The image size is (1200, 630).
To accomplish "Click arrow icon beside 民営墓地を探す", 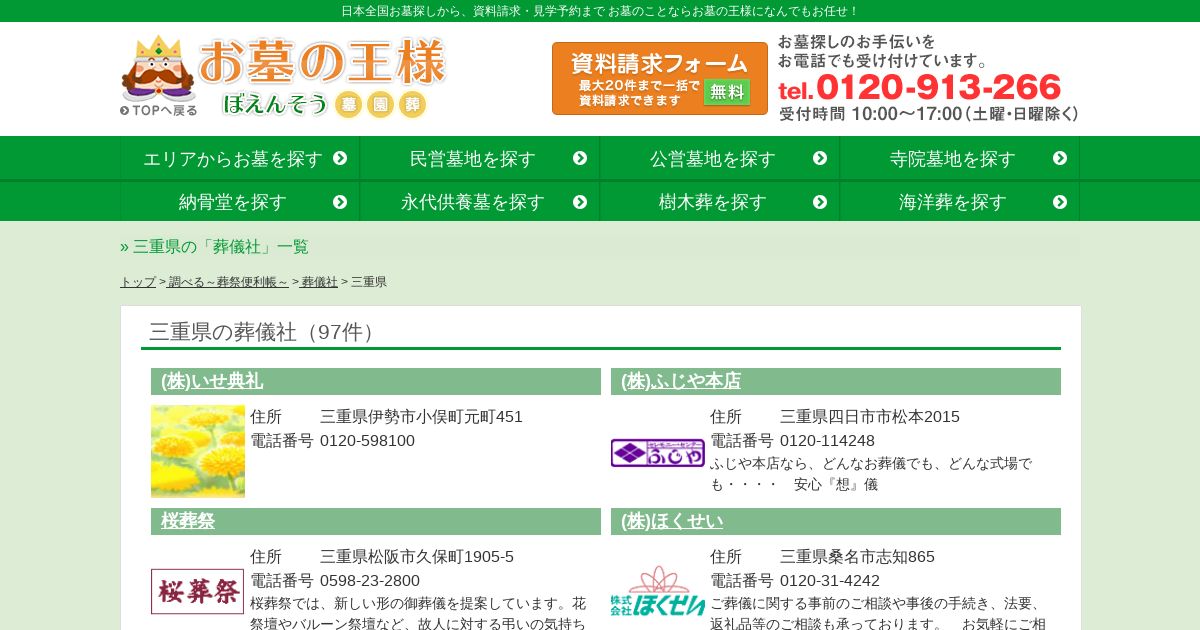I will pos(580,158).
